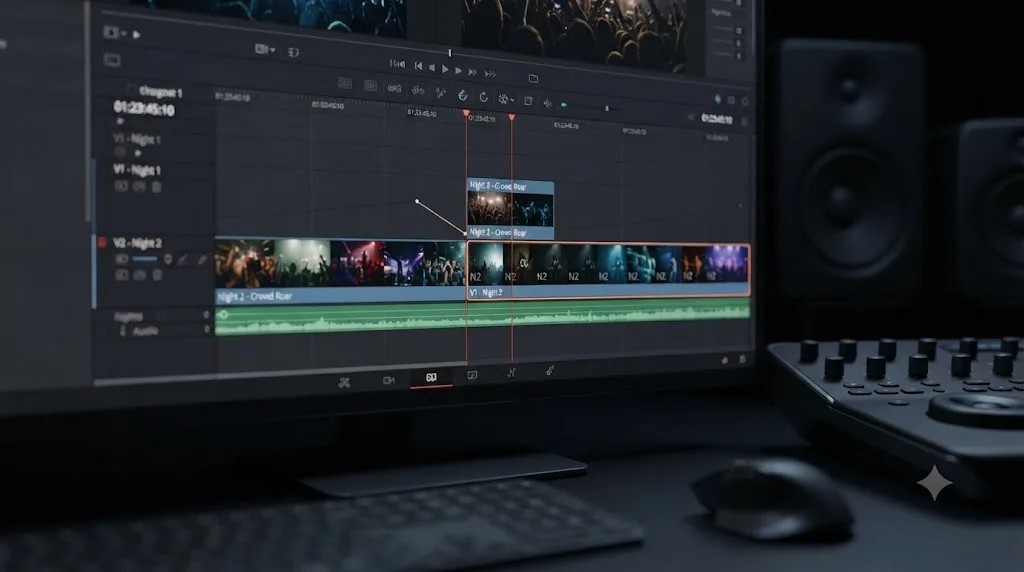Click the home icon at bottom right of window
The image size is (1024, 572).
[725, 360]
